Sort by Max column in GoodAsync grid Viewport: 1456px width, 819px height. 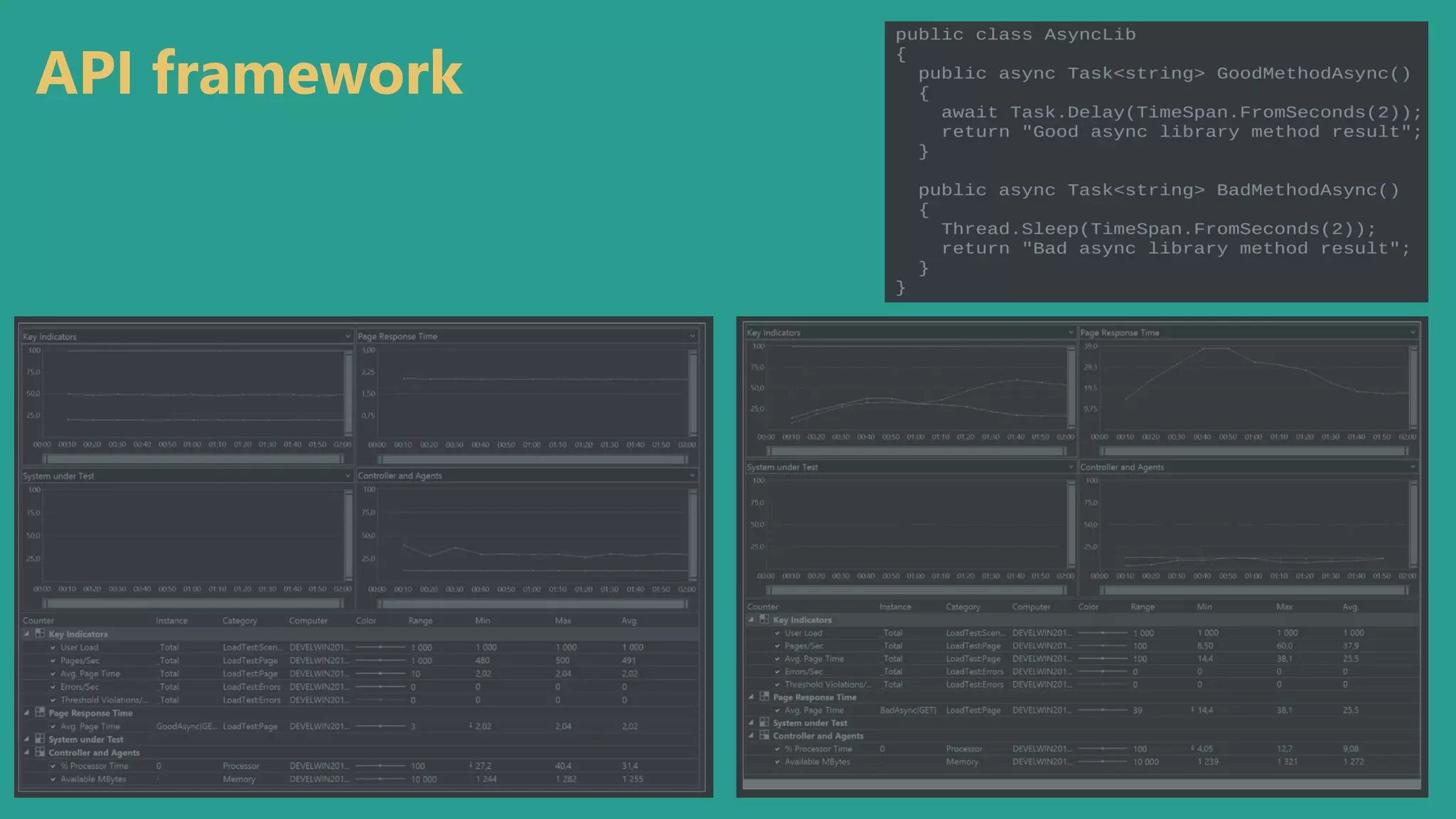[x=563, y=621]
